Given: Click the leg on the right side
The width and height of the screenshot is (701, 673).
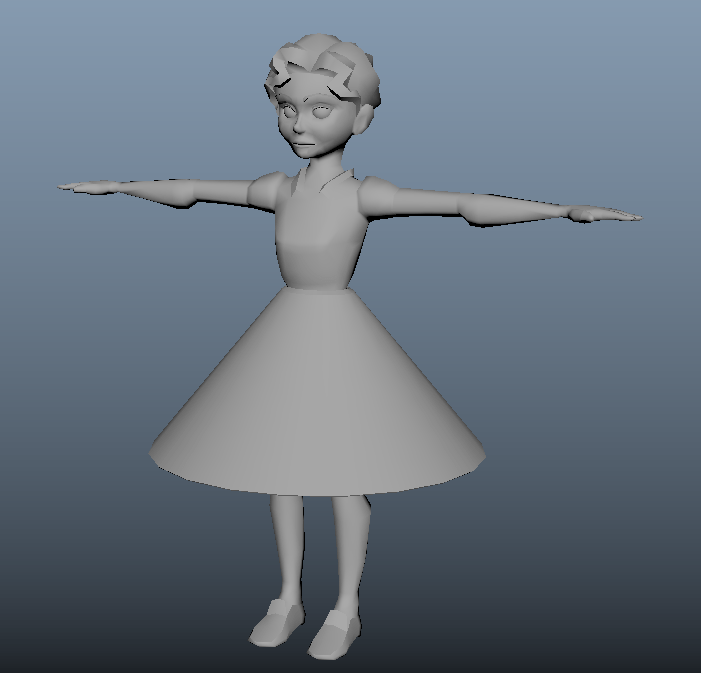Looking at the screenshot, I should 349,550.
